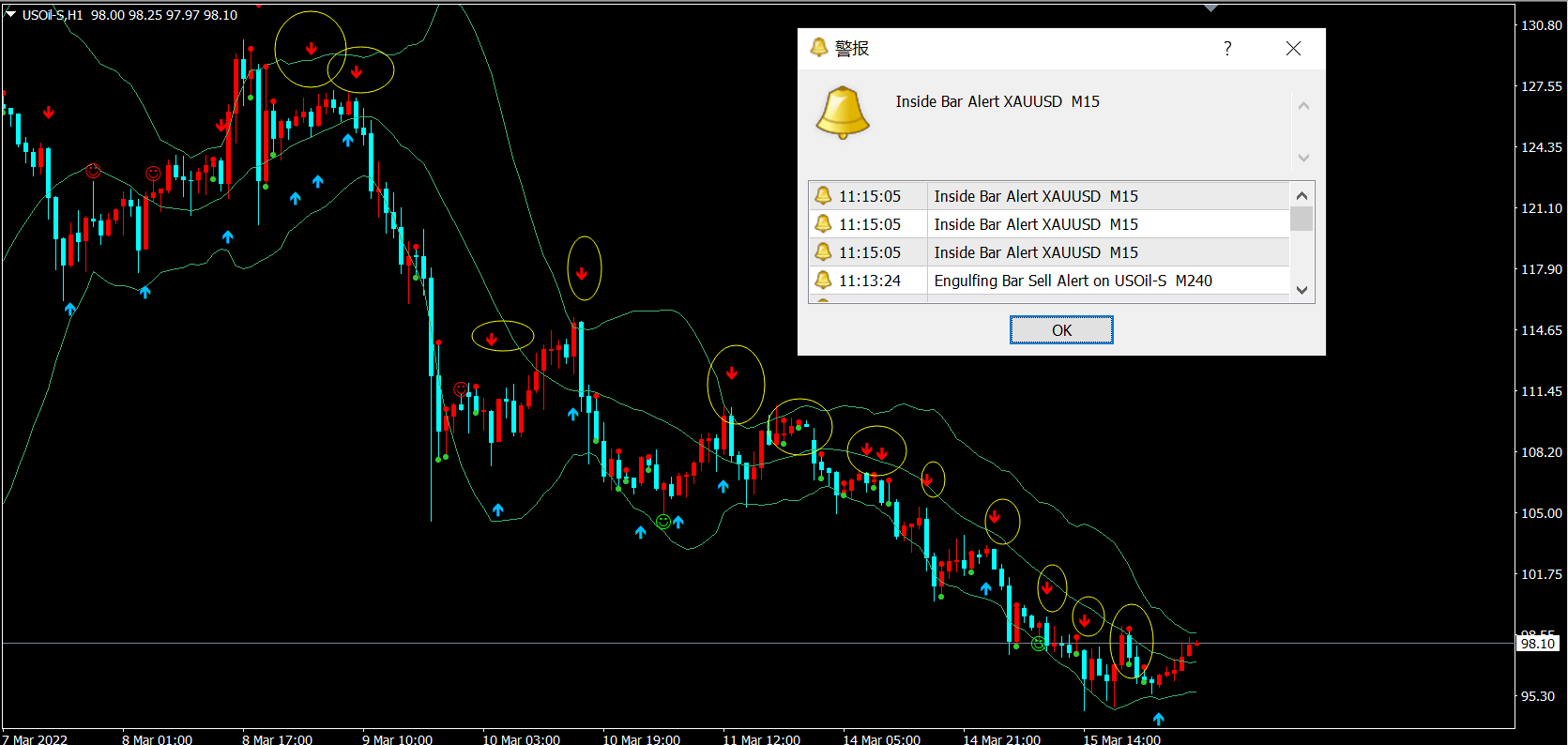Click the bell icon on the 11:13:24 alert row
Viewport: 1568px width, 745px height.
823,280
